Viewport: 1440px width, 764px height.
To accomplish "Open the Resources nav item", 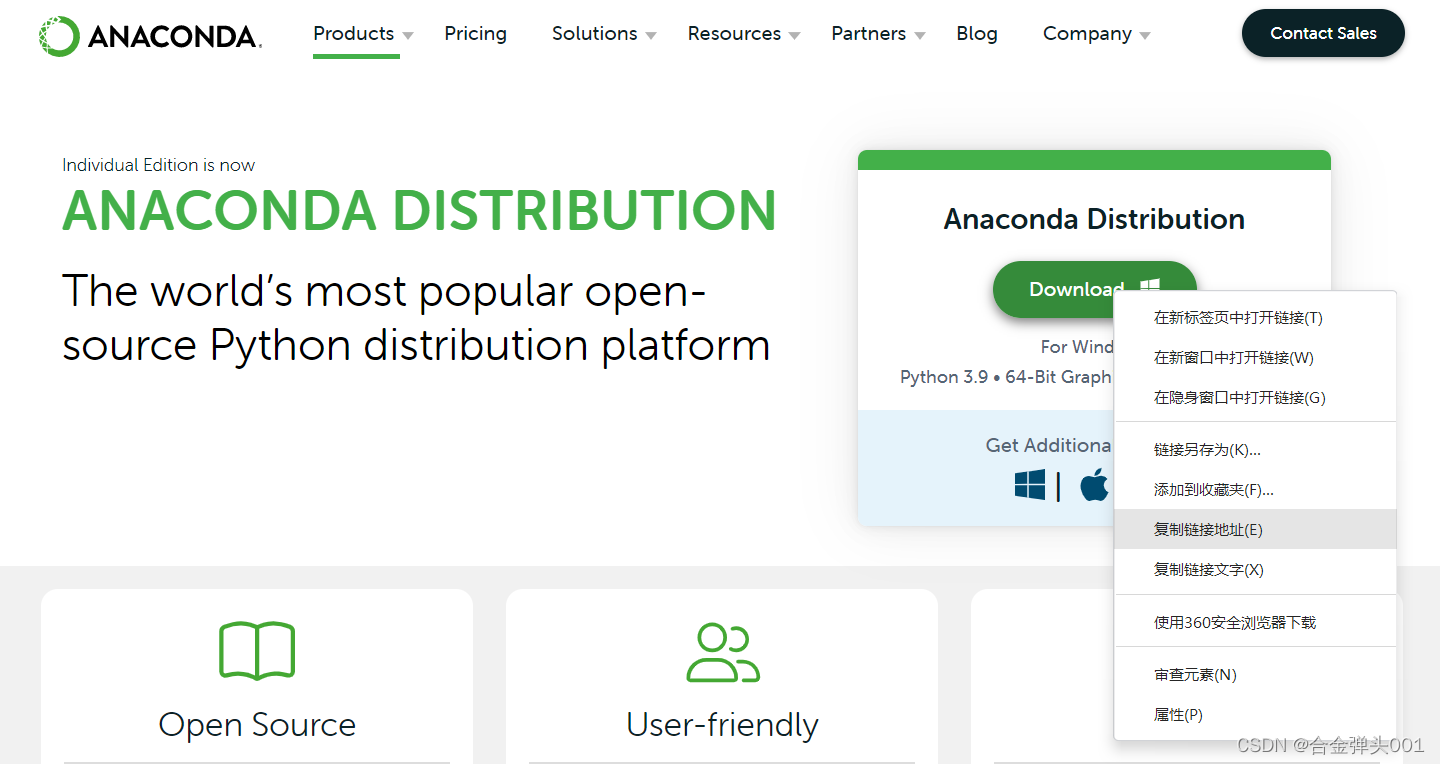I will click(734, 33).
